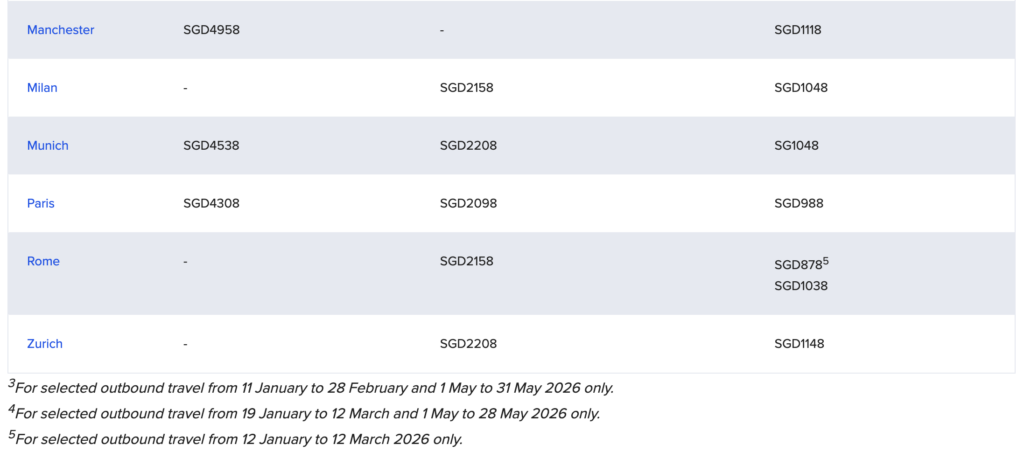Click footnote 3 about 11 January travel

click(310, 388)
